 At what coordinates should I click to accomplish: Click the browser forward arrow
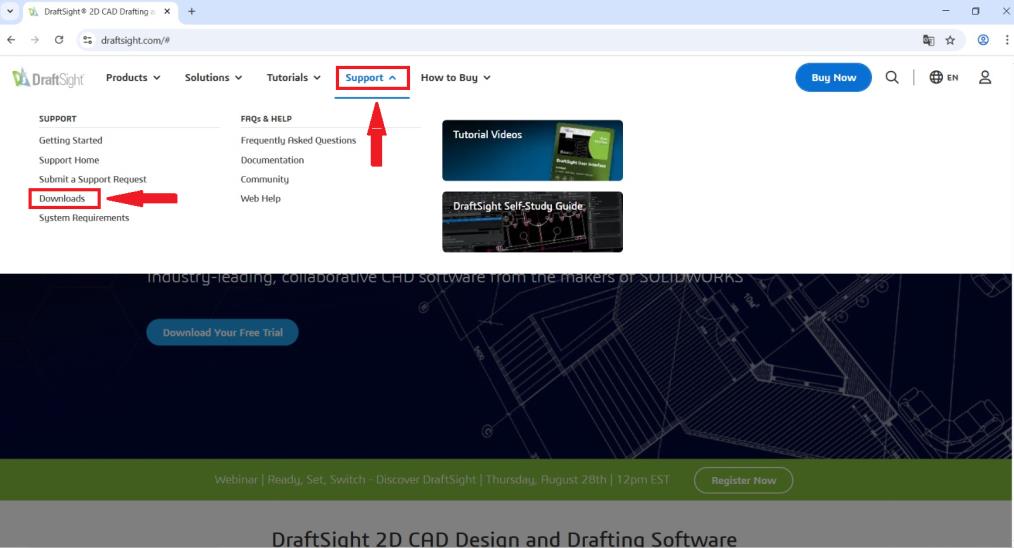tap(35, 40)
